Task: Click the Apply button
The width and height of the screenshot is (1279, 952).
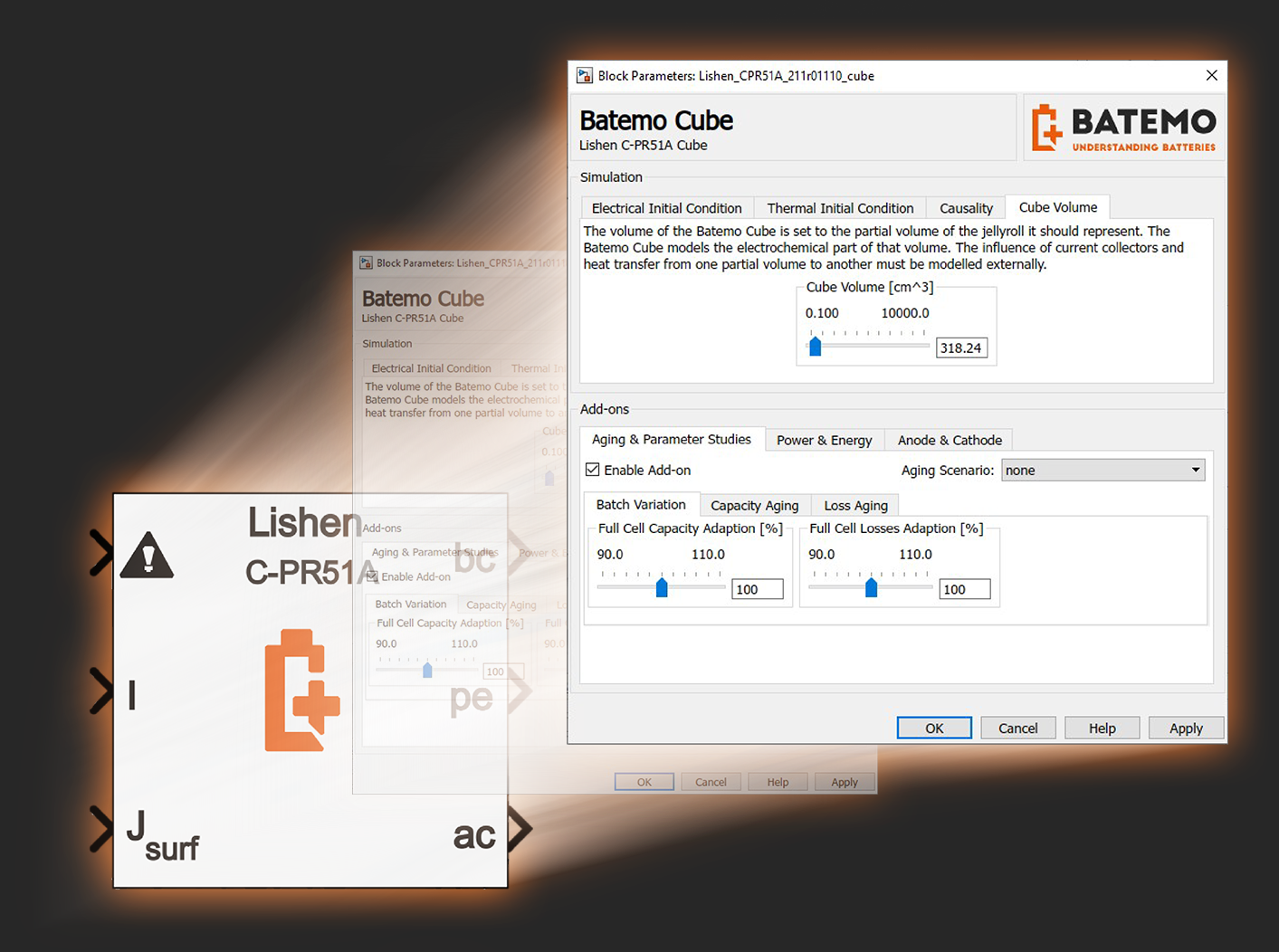Action: [1185, 728]
